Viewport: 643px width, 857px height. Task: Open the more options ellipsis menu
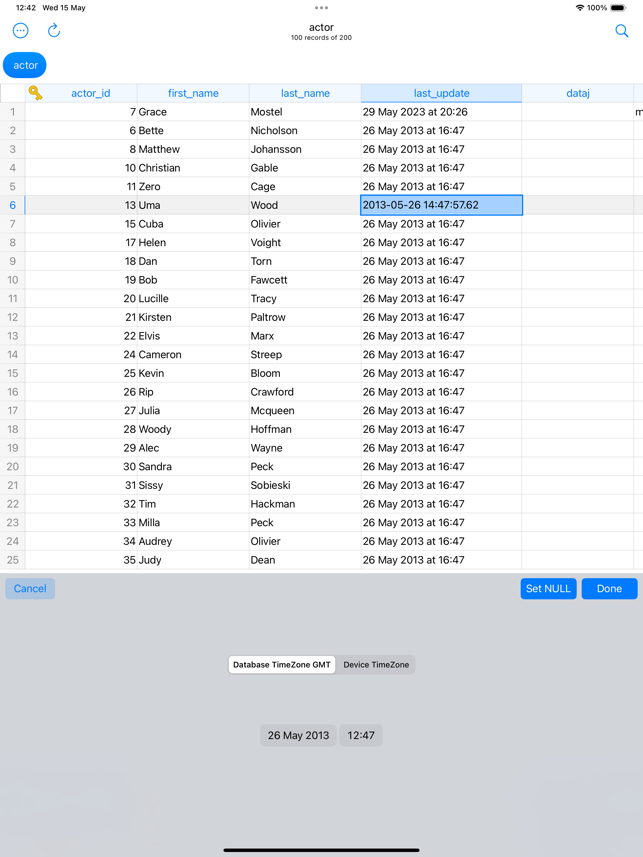[x=20, y=31]
